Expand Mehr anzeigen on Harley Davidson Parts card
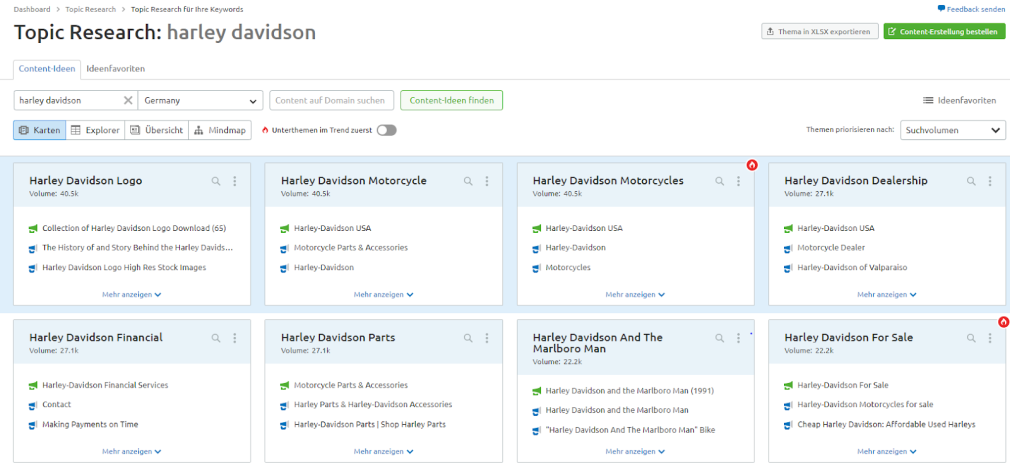1010x467 pixels. (x=383, y=452)
